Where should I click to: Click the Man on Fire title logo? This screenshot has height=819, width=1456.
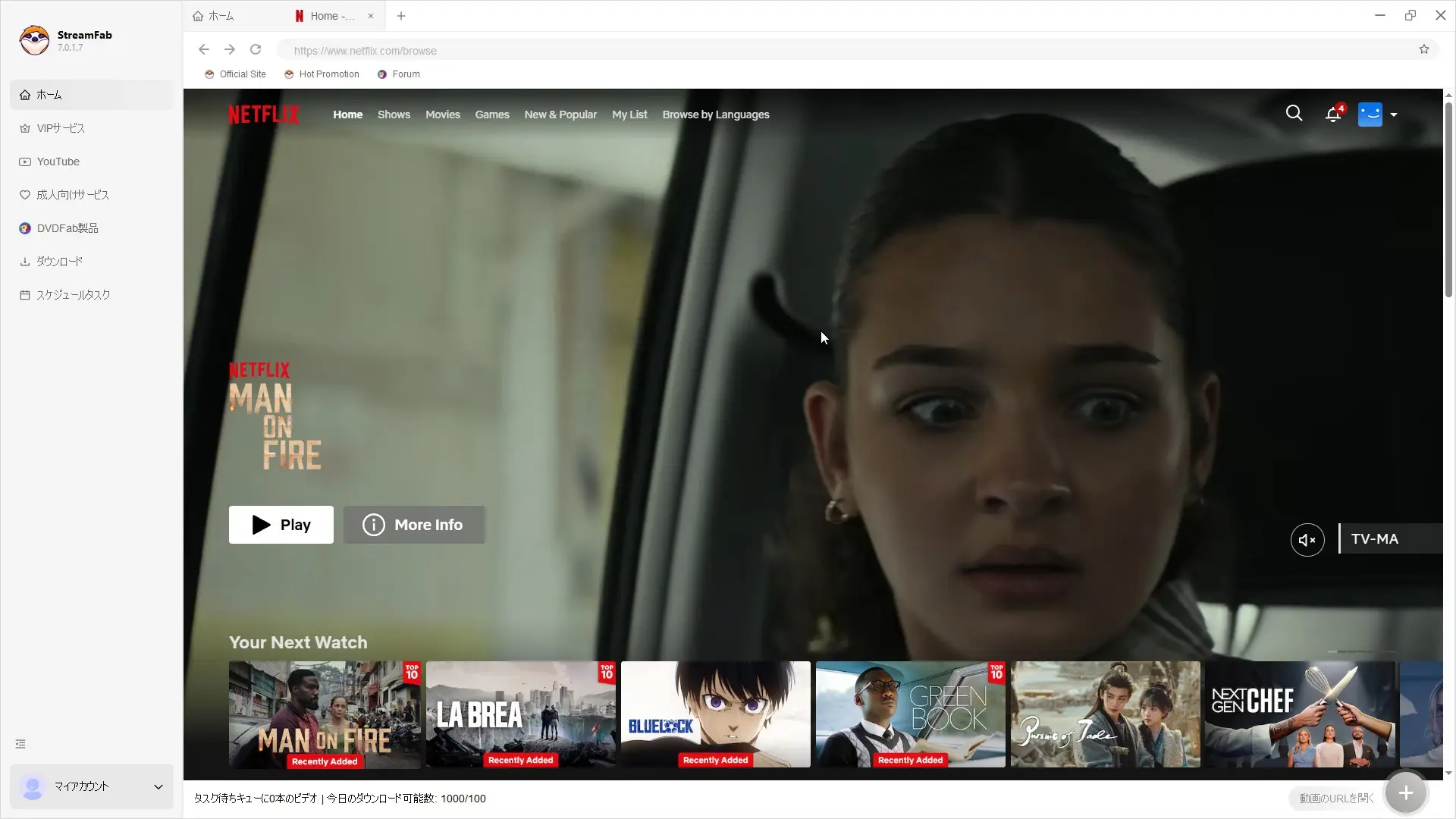(275, 416)
